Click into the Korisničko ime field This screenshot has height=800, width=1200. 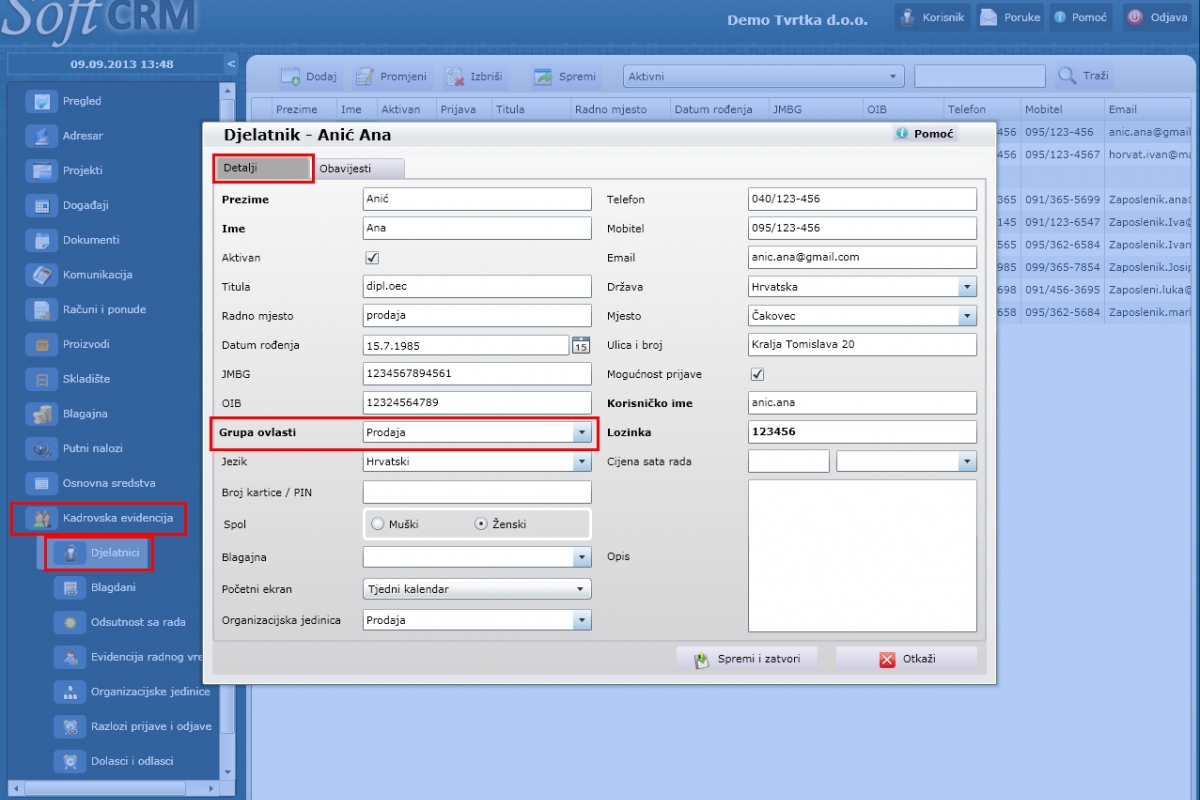pyautogui.click(x=862, y=403)
